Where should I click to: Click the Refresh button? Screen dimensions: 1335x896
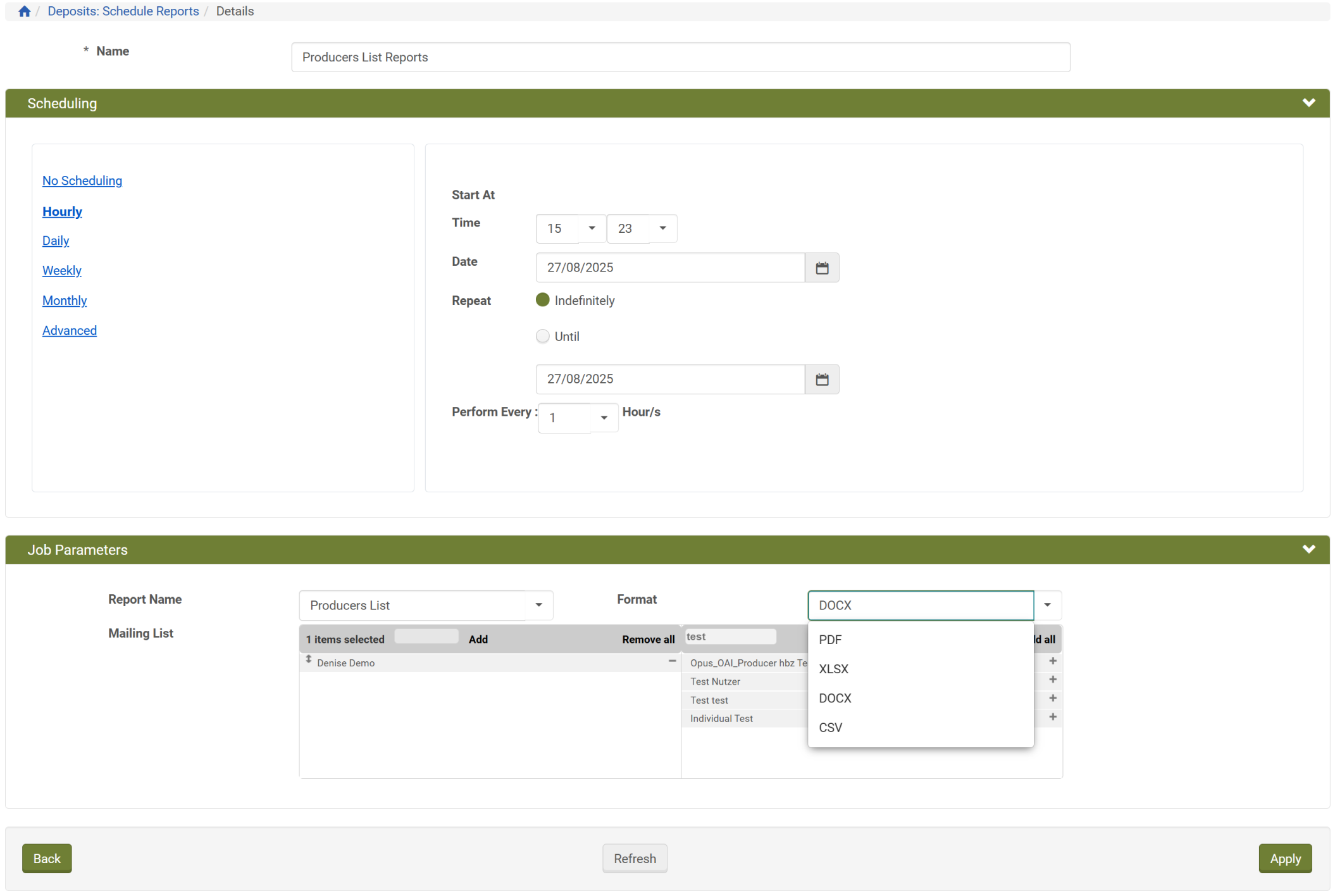tap(635, 858)
